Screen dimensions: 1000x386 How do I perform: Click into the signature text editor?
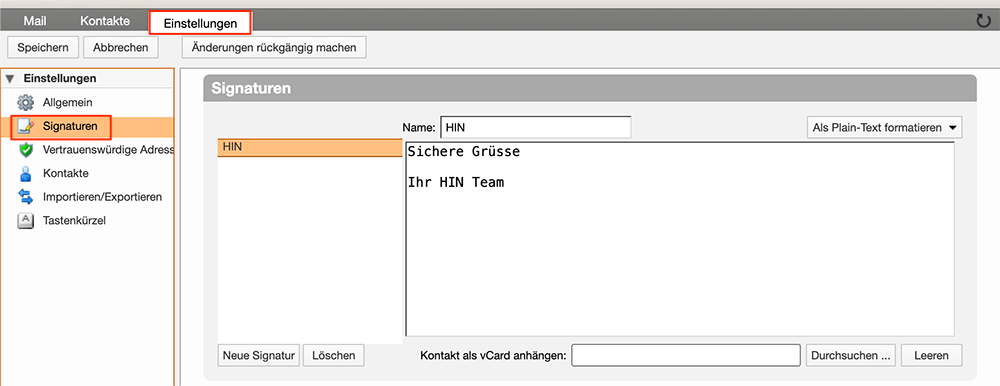click(680, 239)
